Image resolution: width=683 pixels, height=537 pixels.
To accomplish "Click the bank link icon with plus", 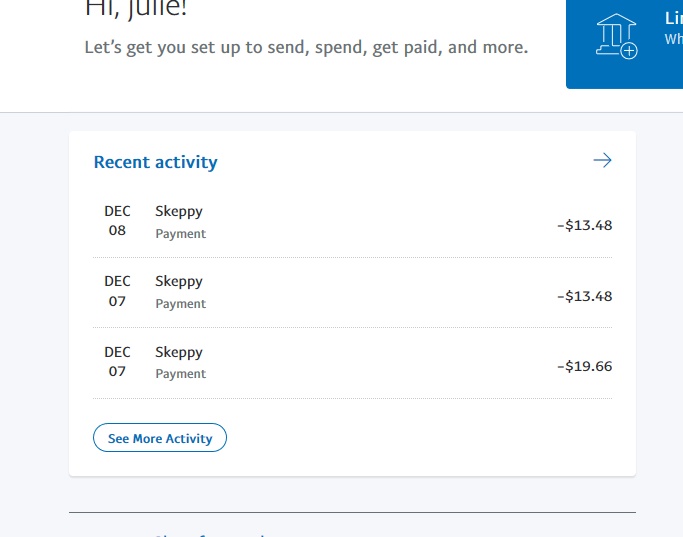I will [616, 36].
